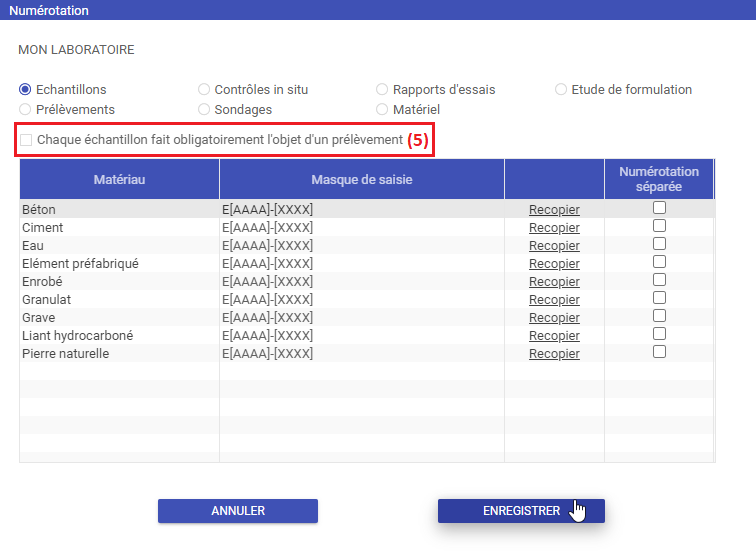Select the Pierre naturelle material cell
756x557 pixels.
pyautogui.click(x=119, y=353)
